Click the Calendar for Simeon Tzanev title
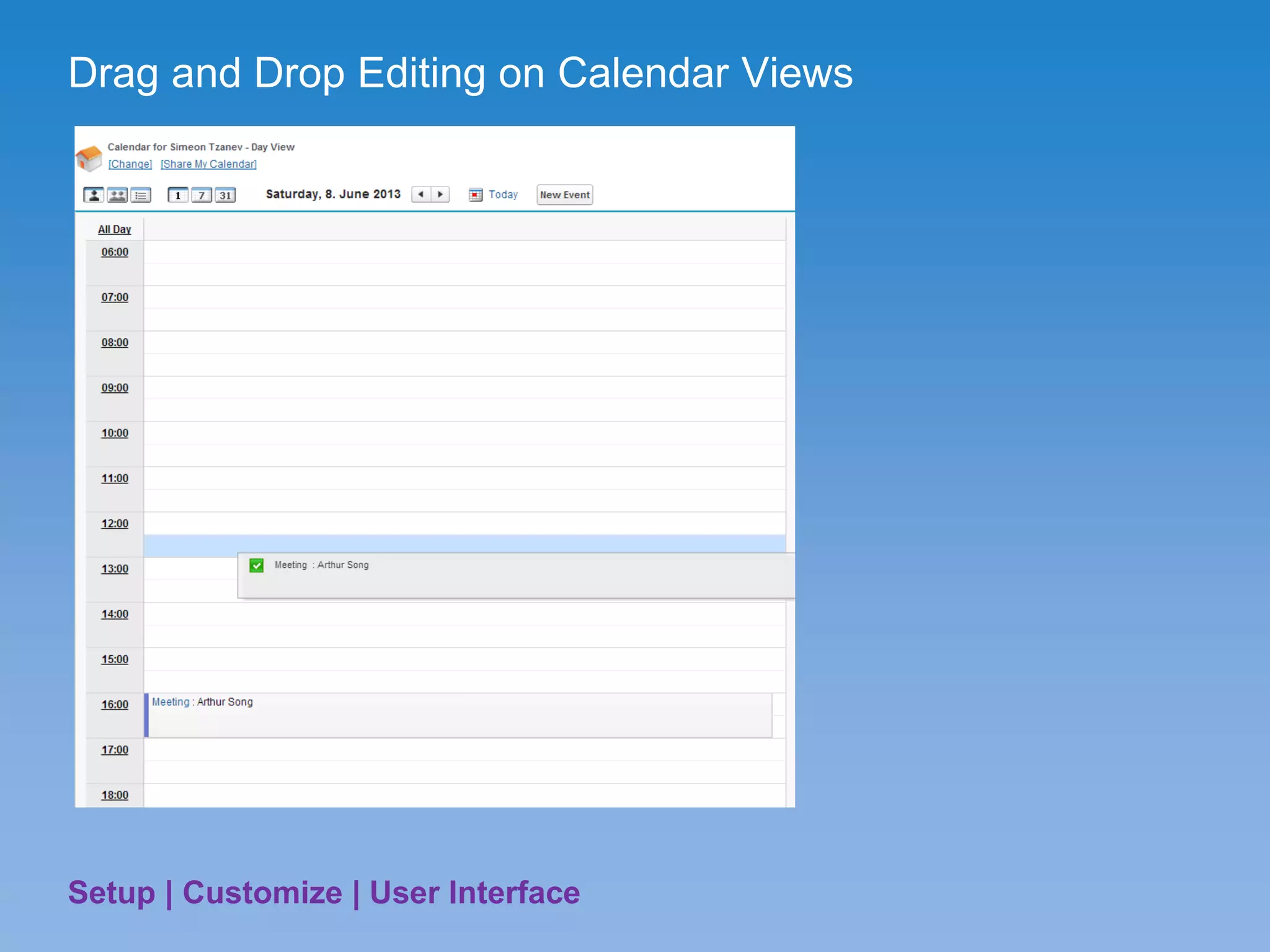1270x952 pixels. (x=201, y=147)
